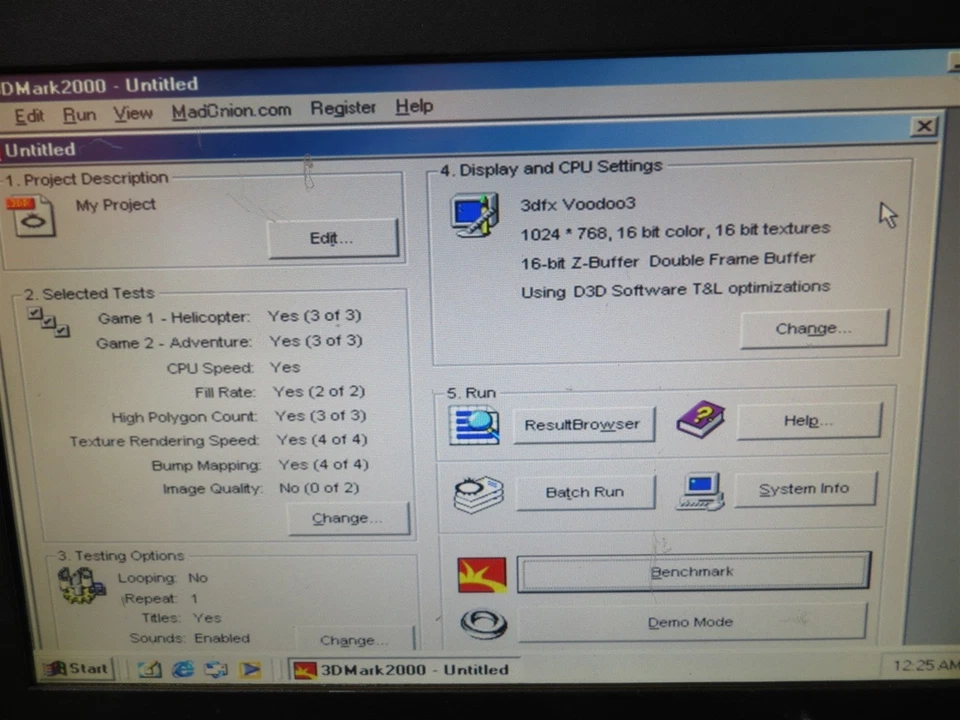Screen dimensions: 960x720
Task: Open Internet Explorer from quick launch
Action: (x=183, y=669)
